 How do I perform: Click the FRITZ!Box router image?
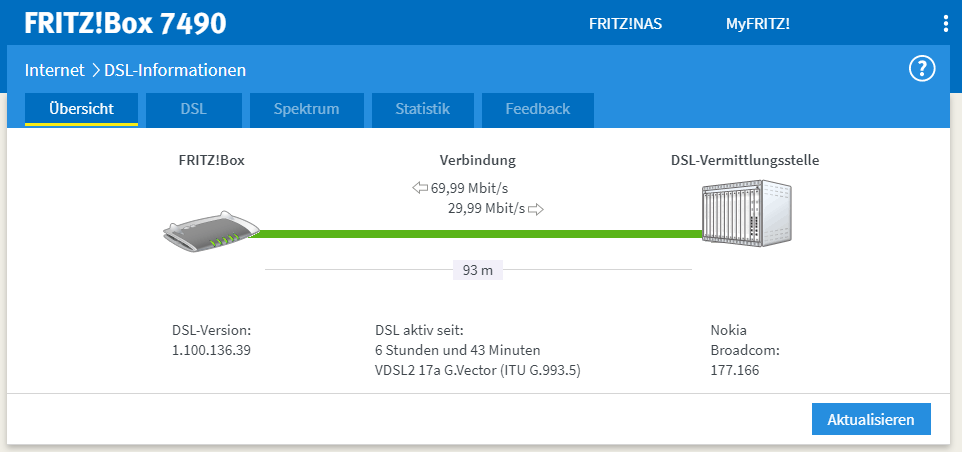pyautogui.click(x=208, y=230)
